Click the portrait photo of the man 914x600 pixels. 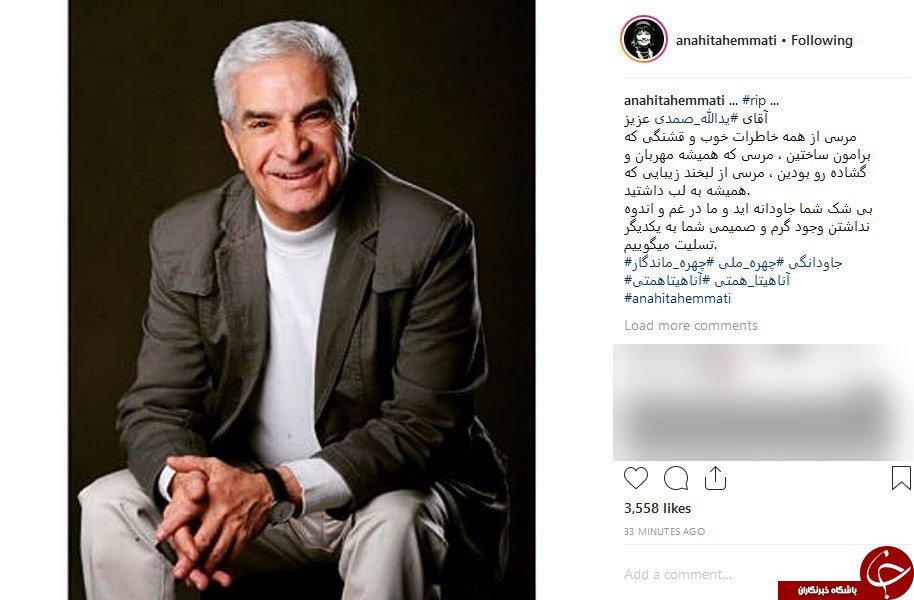point(301,300)
